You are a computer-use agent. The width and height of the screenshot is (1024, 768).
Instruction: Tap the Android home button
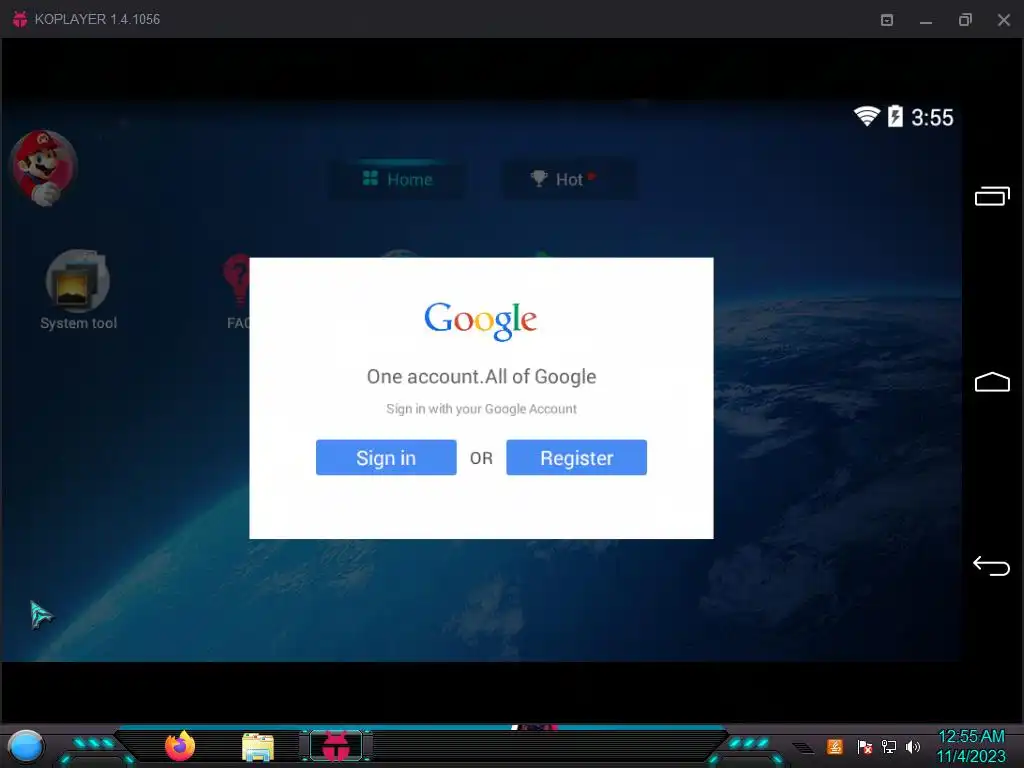pos(992,382)
